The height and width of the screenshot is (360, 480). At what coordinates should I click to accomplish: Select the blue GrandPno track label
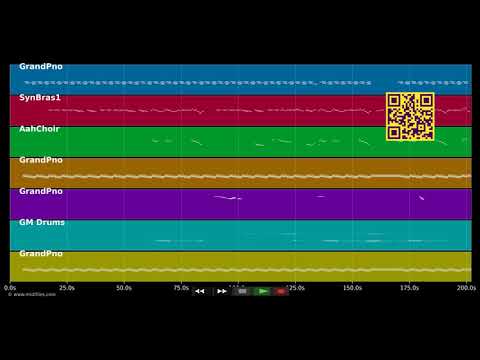41,66
